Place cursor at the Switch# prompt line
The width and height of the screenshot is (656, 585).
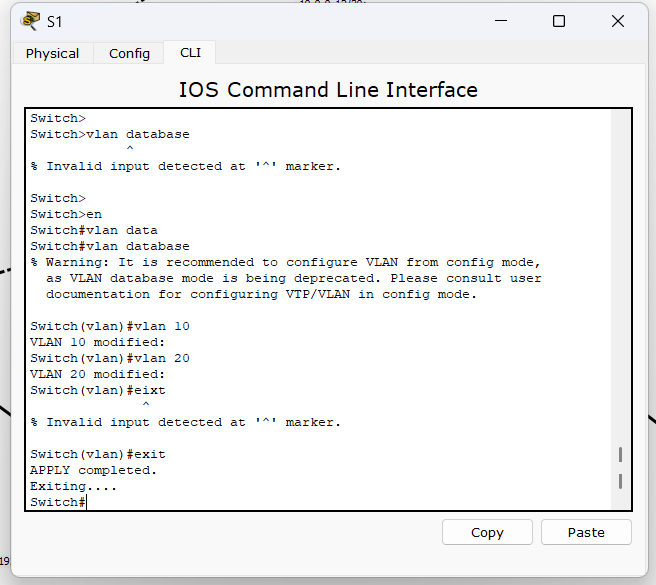58,502
